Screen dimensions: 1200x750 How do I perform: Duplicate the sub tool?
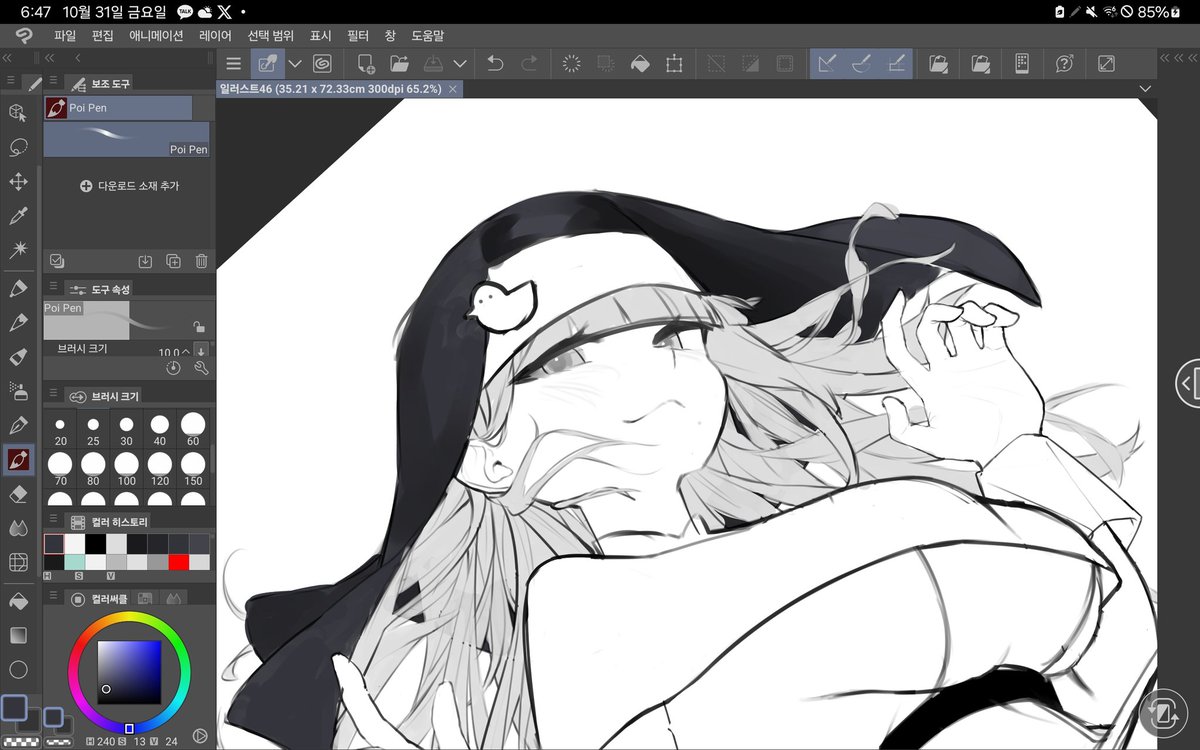[x=173, y=261]
